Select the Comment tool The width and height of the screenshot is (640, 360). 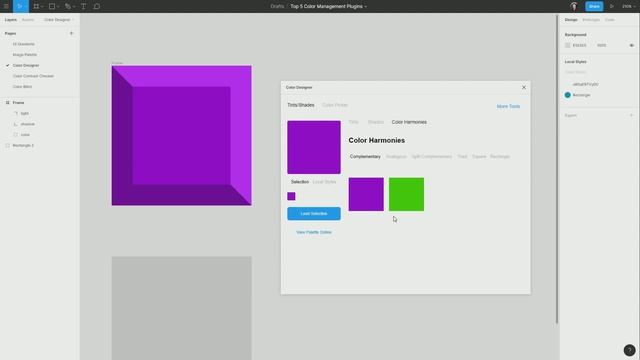coord(97,6)
